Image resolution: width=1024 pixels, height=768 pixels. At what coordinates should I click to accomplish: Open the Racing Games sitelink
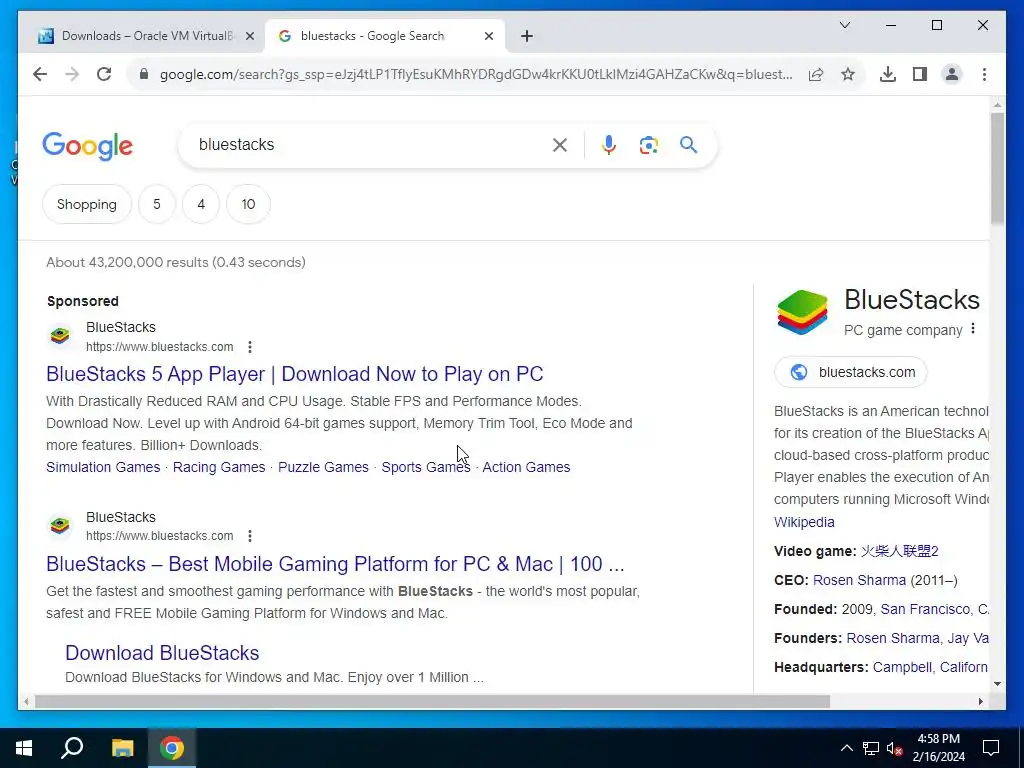click(219, 467)
